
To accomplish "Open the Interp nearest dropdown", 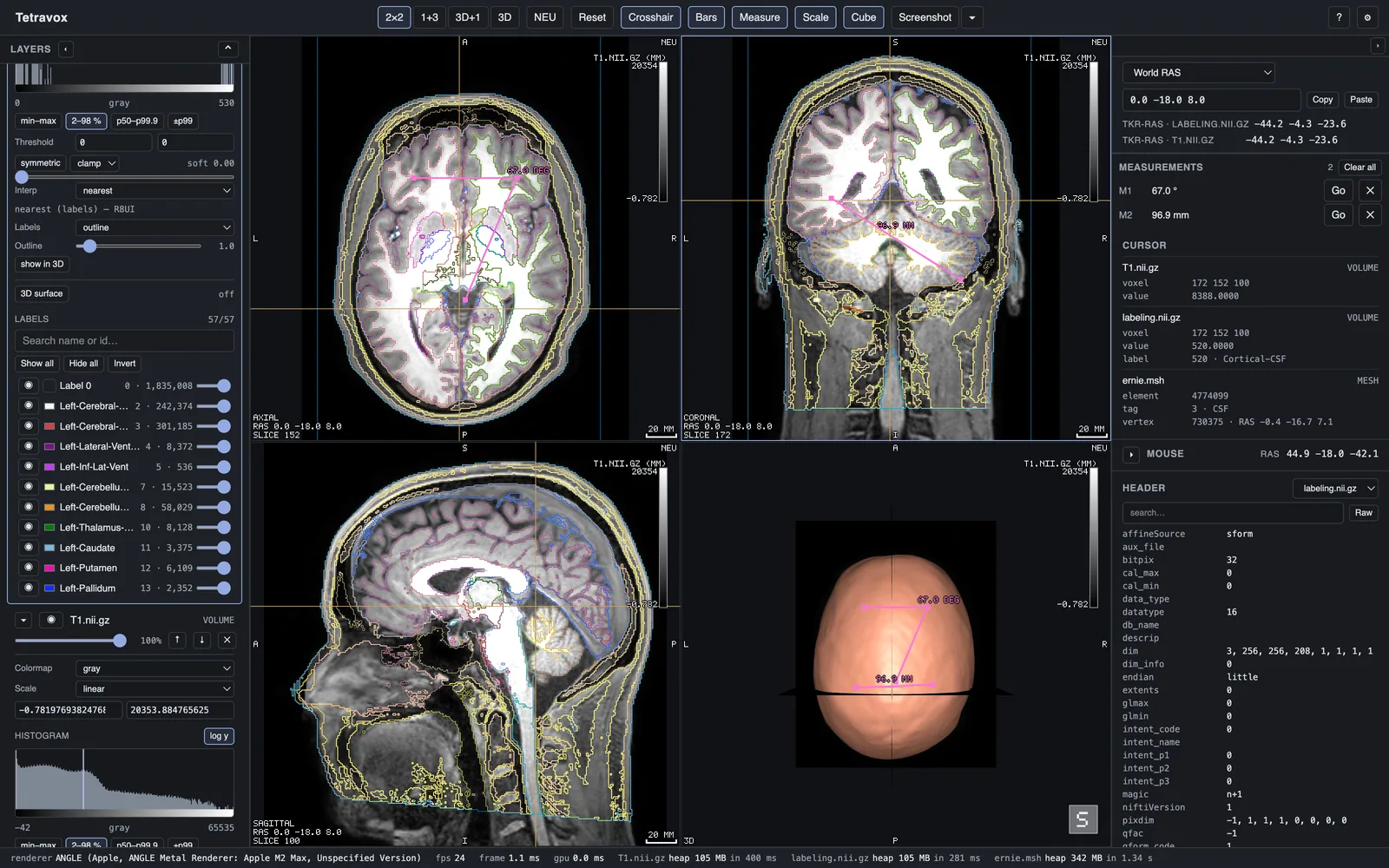I will tap(155, 191).
